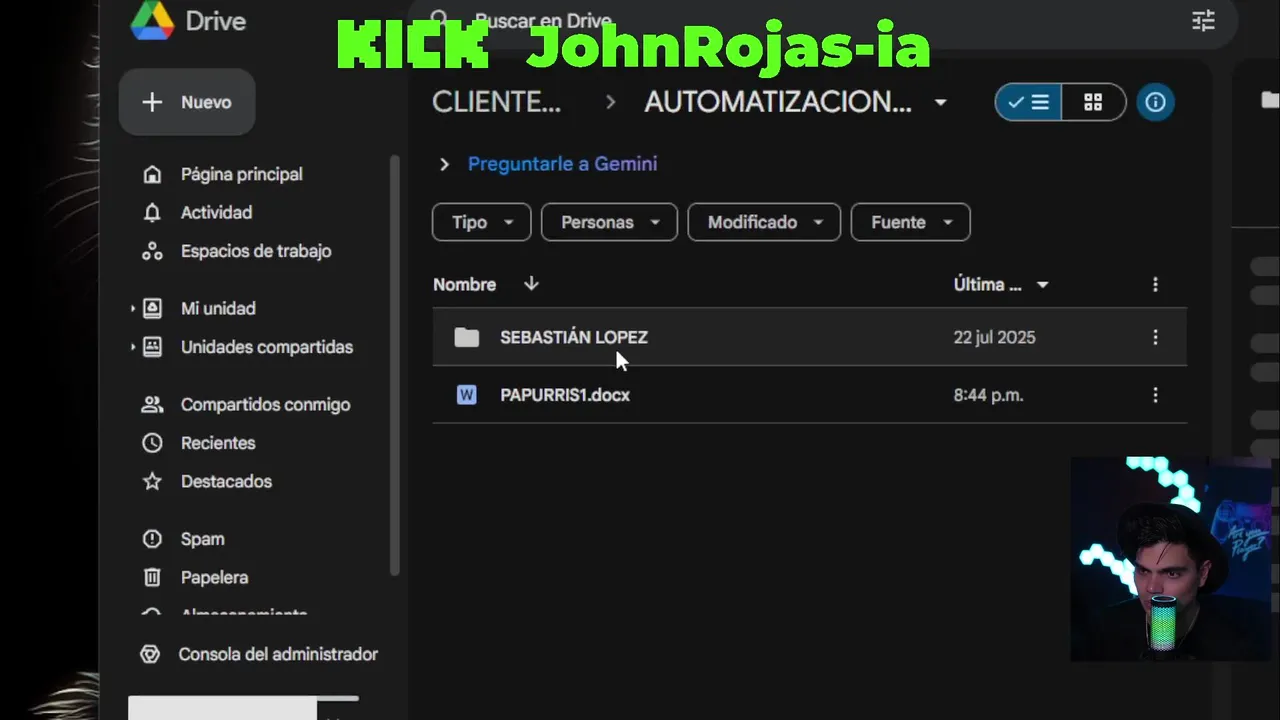Click the home icon beside Página principal
The image size is (1280, 720).
(x=152, y=174)
